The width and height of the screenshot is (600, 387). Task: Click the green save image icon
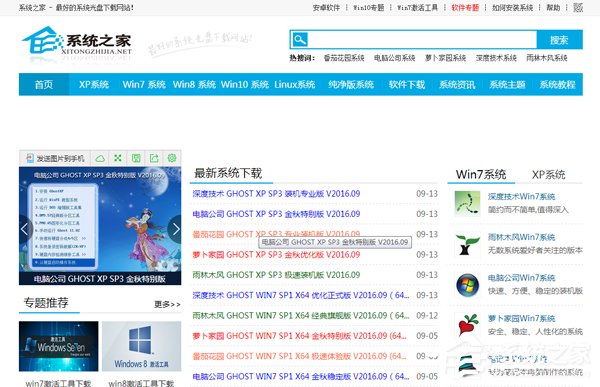pos(136,158)
